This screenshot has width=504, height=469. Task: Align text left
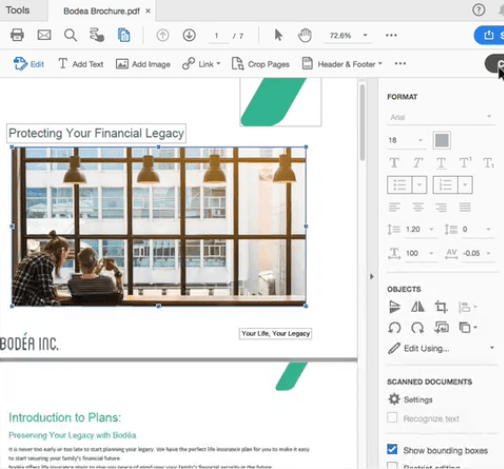point(394,207)
